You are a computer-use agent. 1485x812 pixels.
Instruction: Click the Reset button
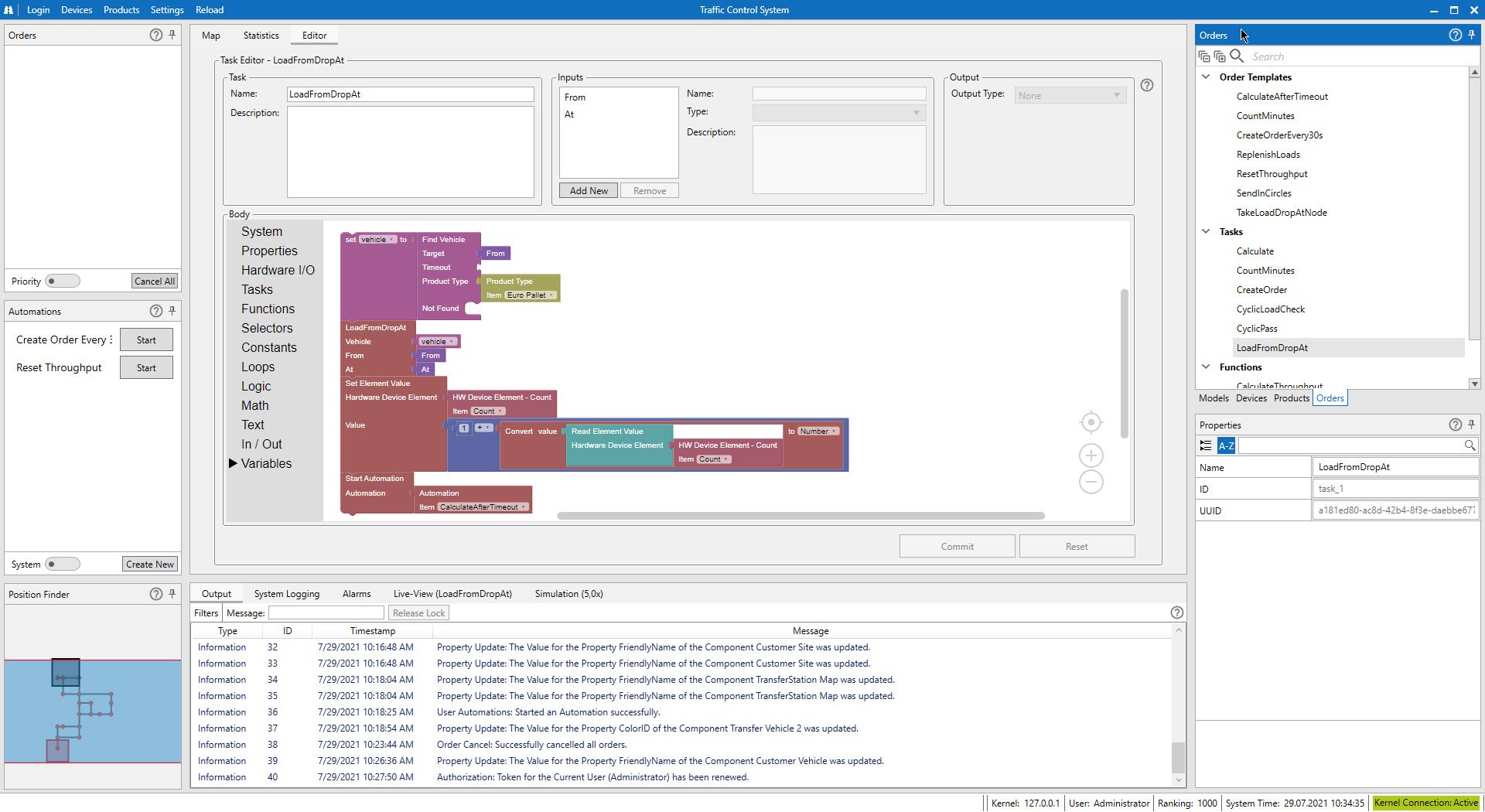1077,546
